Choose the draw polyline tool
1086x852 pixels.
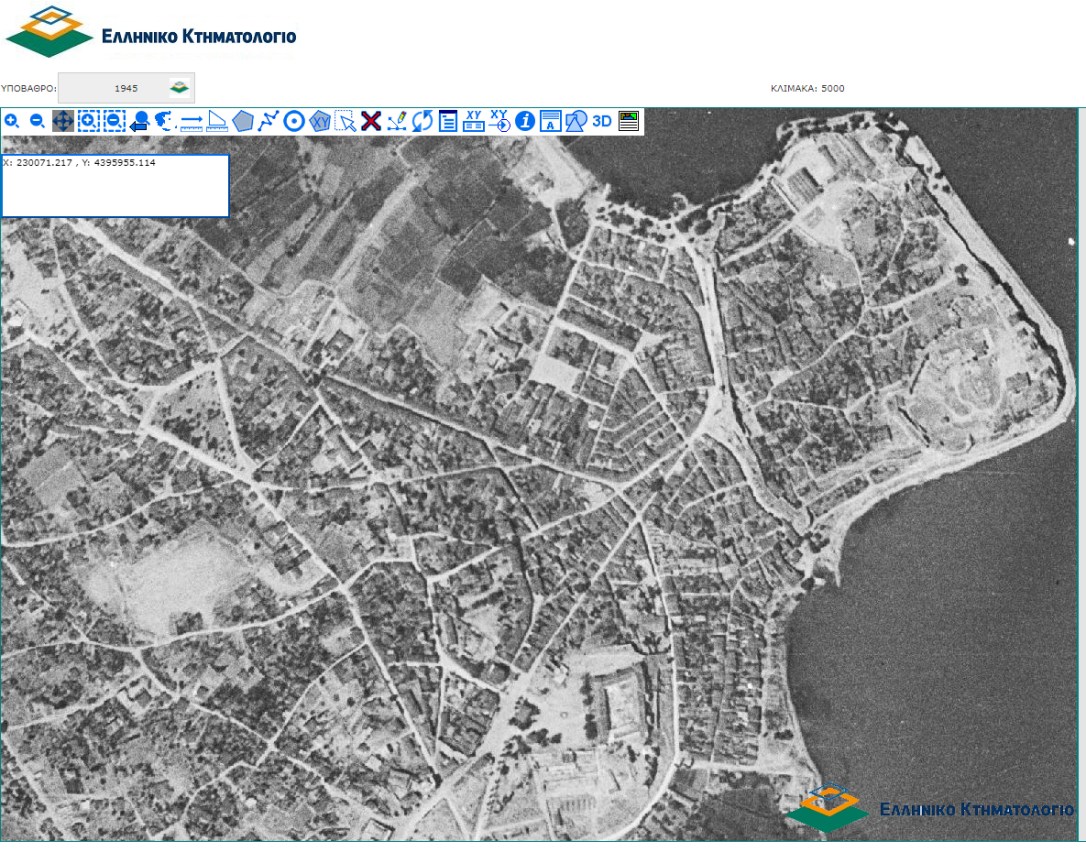pyautogui.click(x=268, y=121)
